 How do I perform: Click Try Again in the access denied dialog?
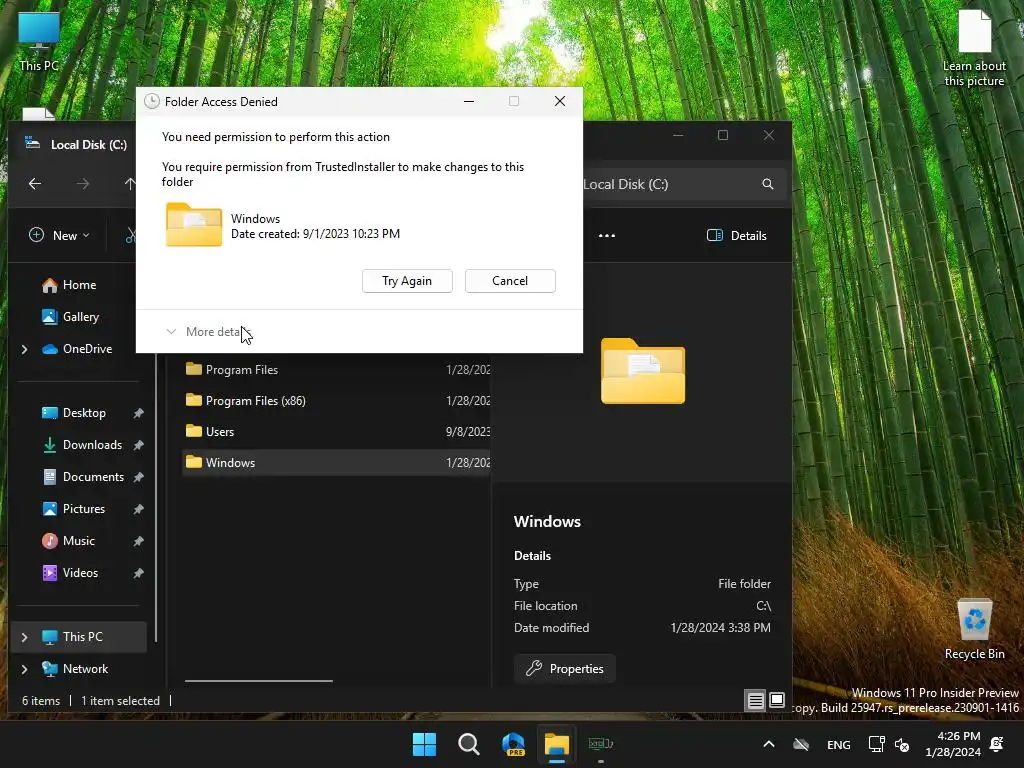click(x=407, y=281)
